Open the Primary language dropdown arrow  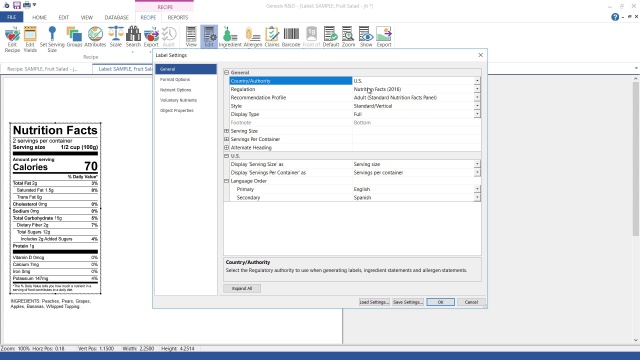pos(477,189)
